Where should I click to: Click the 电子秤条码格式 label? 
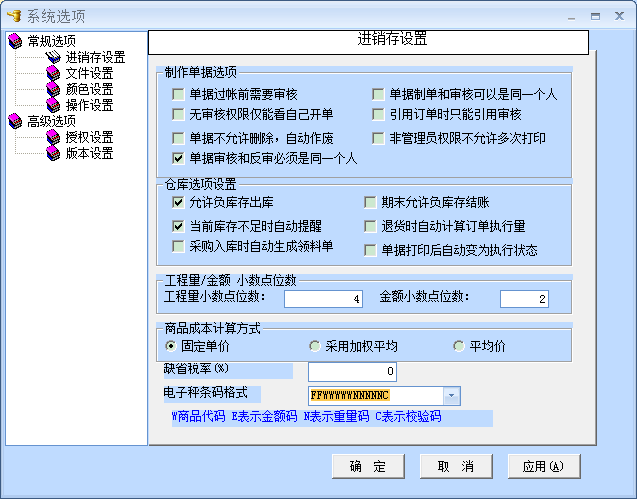[x=206, y=393]
